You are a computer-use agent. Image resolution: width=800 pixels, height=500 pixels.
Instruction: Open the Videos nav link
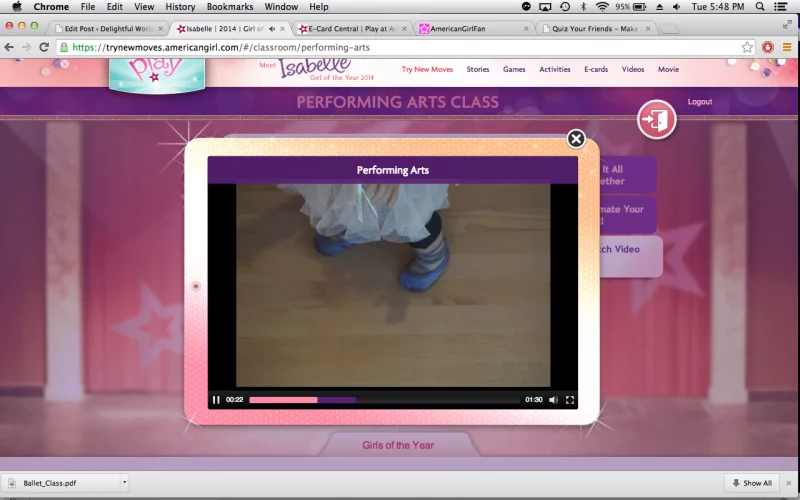pyautogui.click(x=633, y=69)
